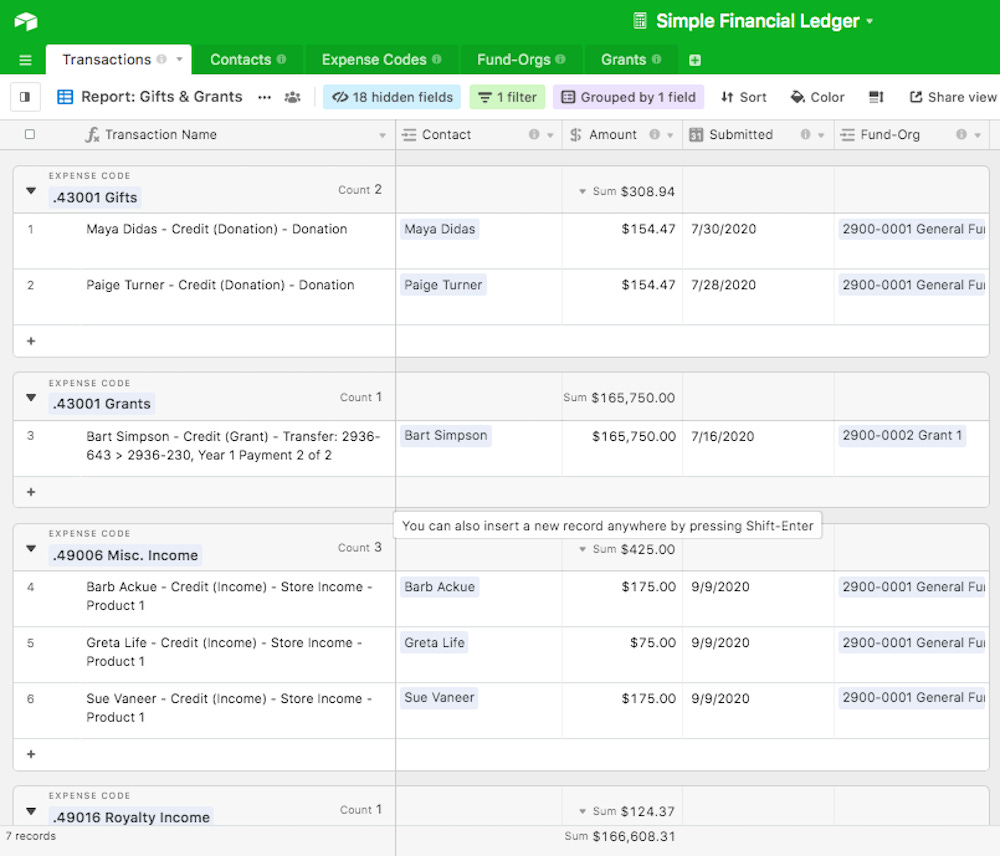Click 2900-0002 Grant 1 chip
Image resolution: width=1000 pixels, height=856 pixels.
[x=902, y=436]
